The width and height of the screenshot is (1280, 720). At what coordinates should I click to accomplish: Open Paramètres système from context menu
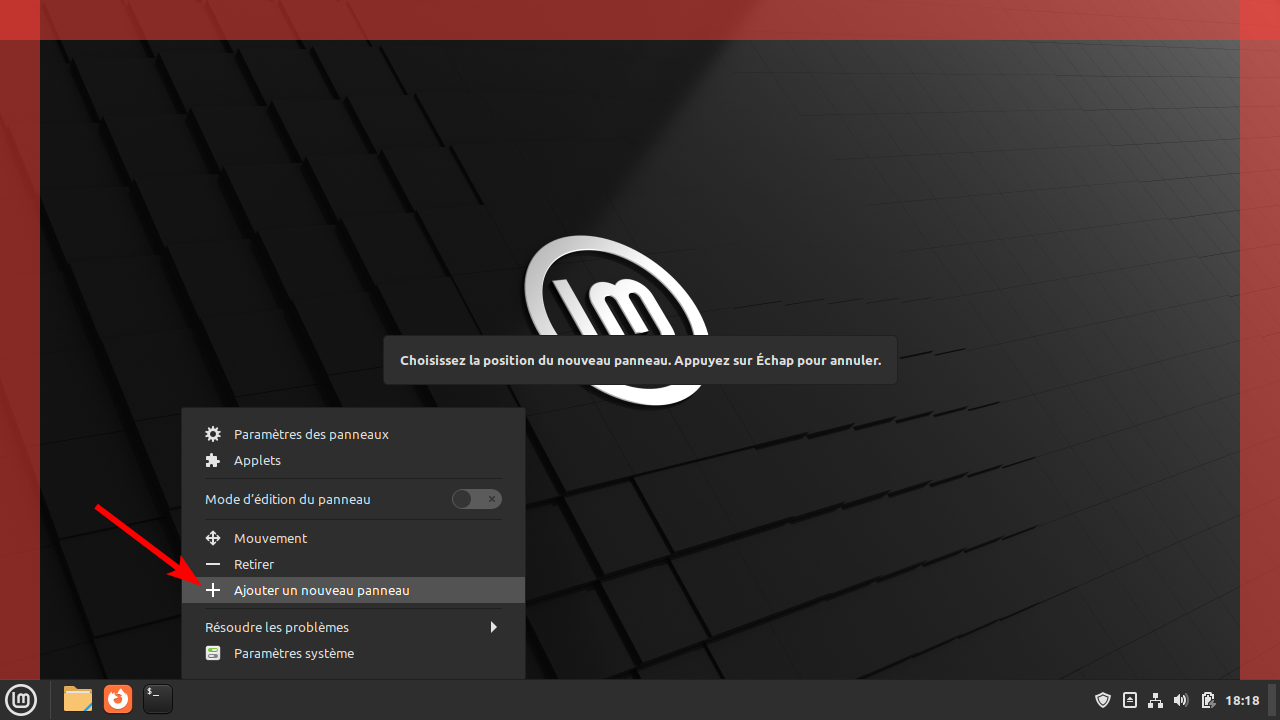(353, 653)
